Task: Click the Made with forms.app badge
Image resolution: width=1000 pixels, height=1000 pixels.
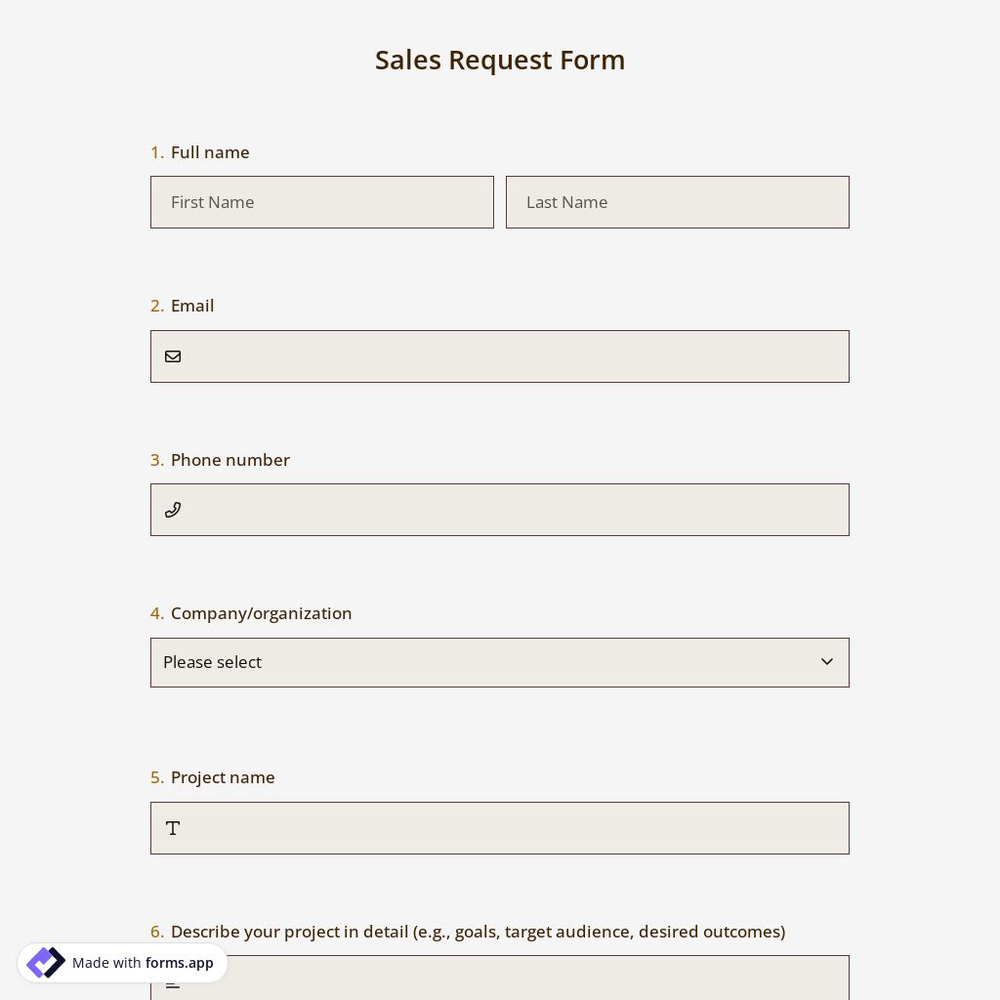Action: tap(122, 963)
